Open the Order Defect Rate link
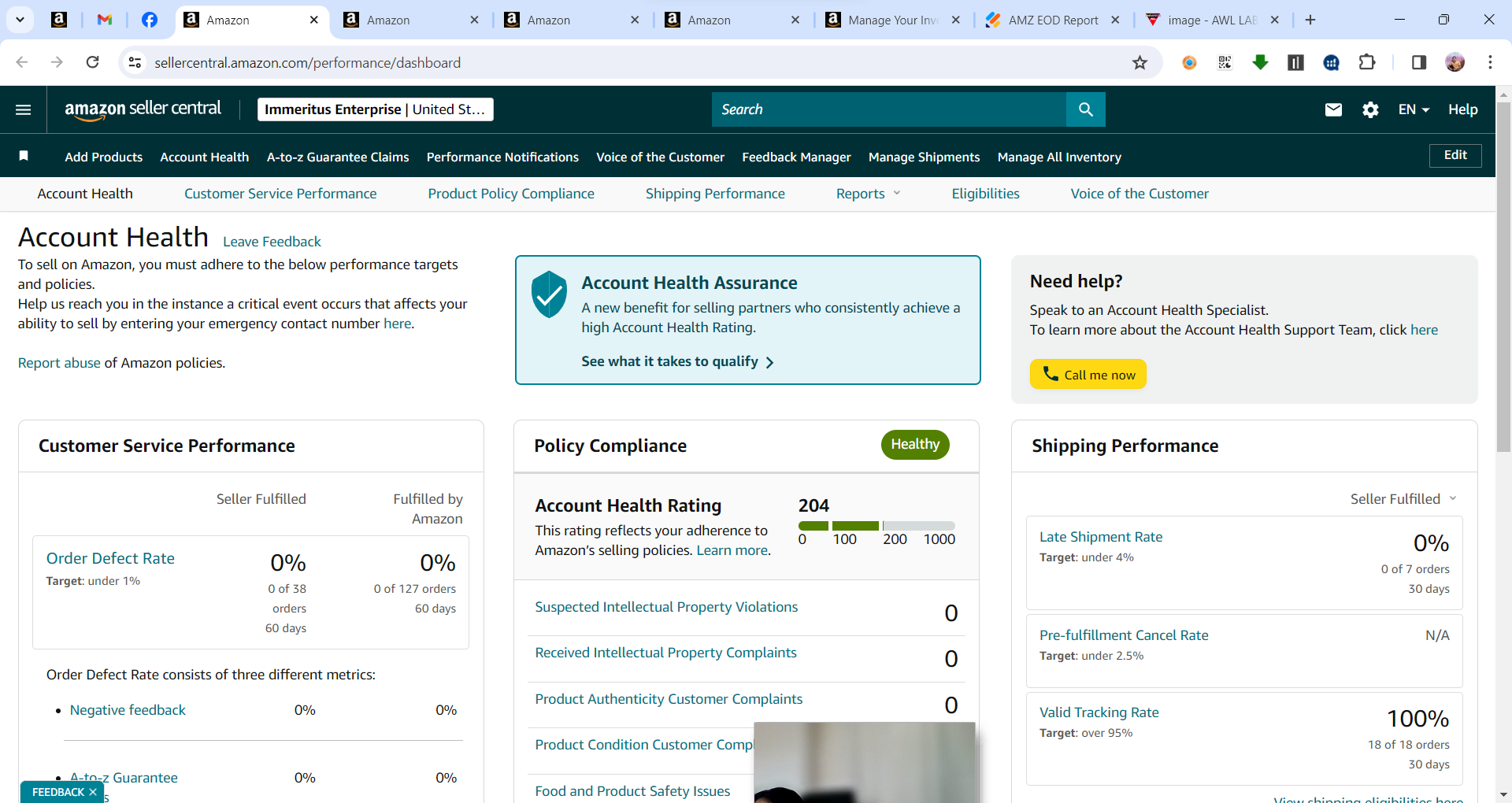Image resolution: width=1512 pixels, height=803 pixels. click(x=110, y=558)
